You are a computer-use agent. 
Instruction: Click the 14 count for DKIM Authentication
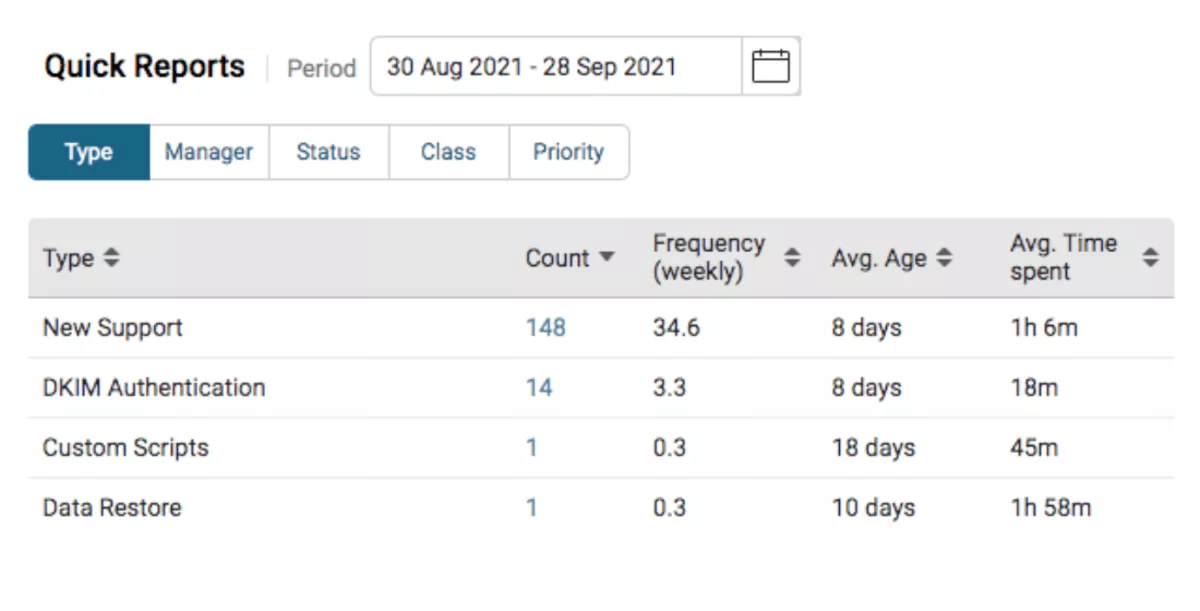coord(539,387)
